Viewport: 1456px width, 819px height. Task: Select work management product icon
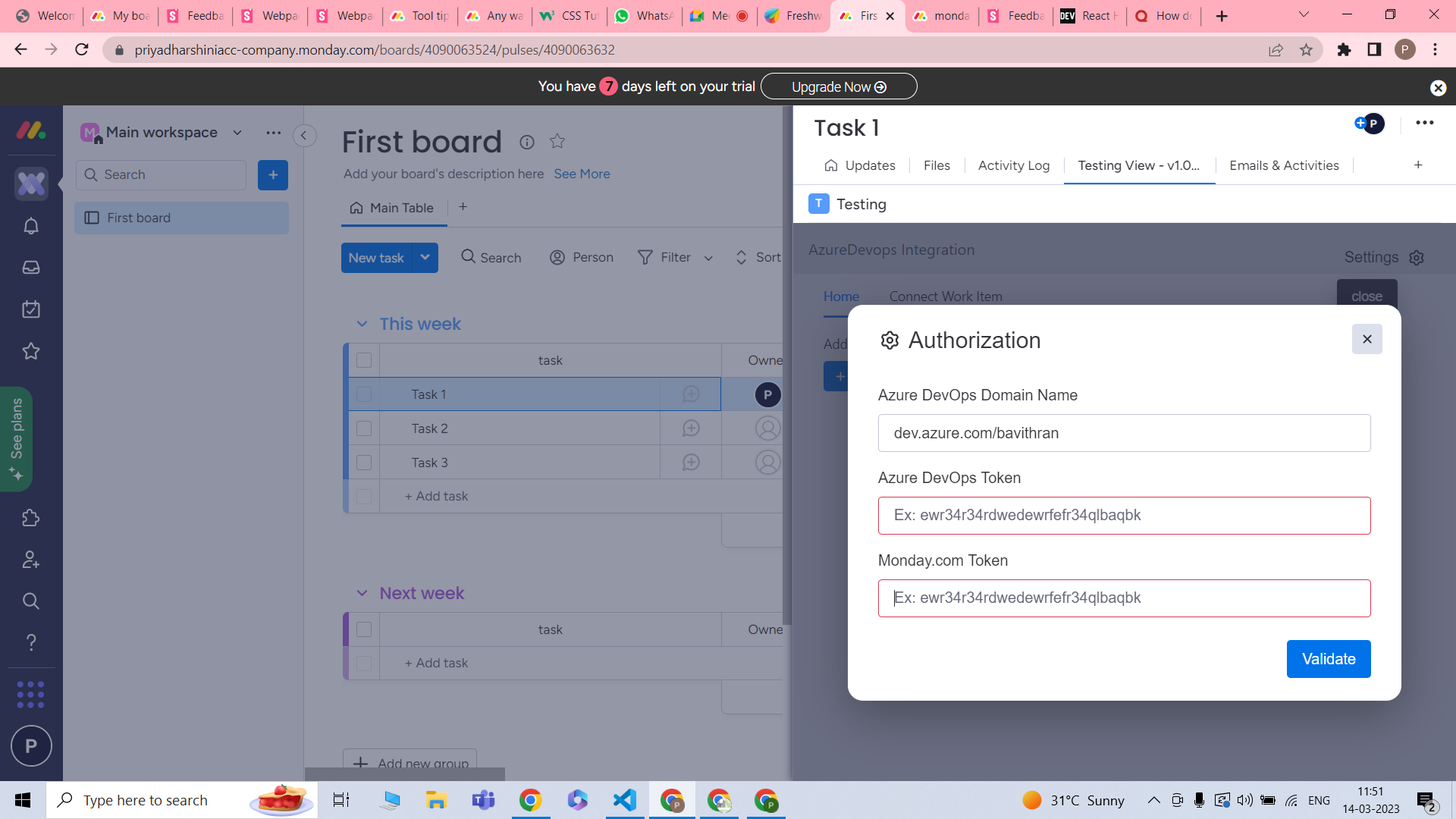pos(31,184)
